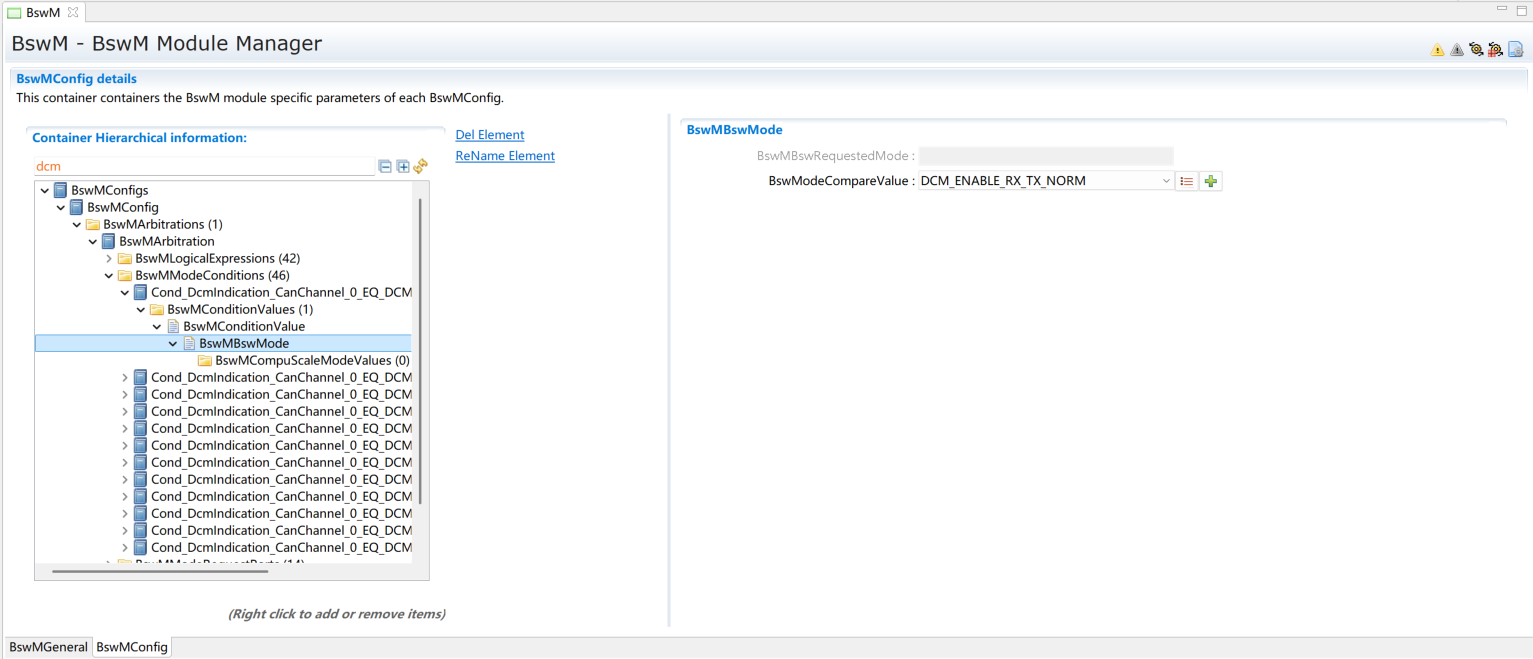Switch to the BswMGeneral tab

tap(48, 647)
